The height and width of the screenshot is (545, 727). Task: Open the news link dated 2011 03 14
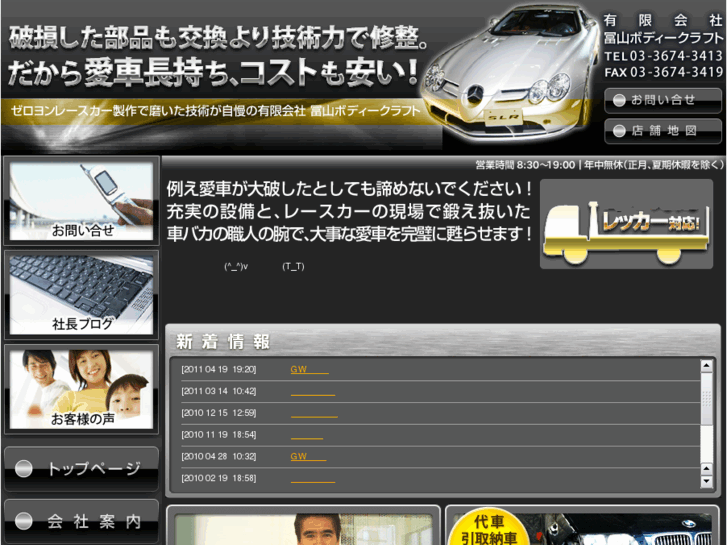click(313, 391)
